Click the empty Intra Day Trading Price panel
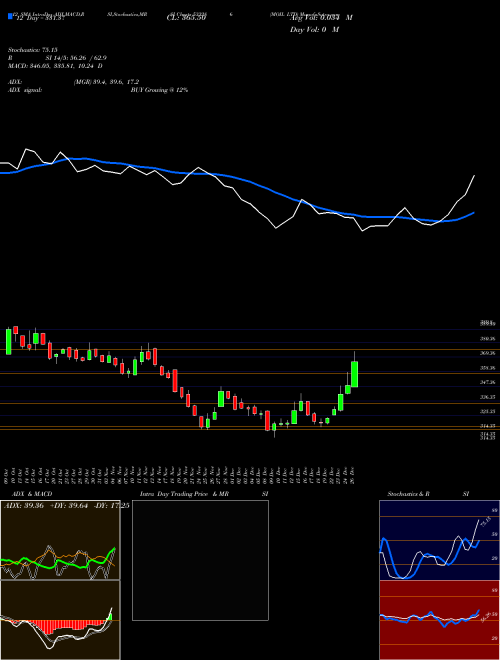 click(x=200, y=560)
